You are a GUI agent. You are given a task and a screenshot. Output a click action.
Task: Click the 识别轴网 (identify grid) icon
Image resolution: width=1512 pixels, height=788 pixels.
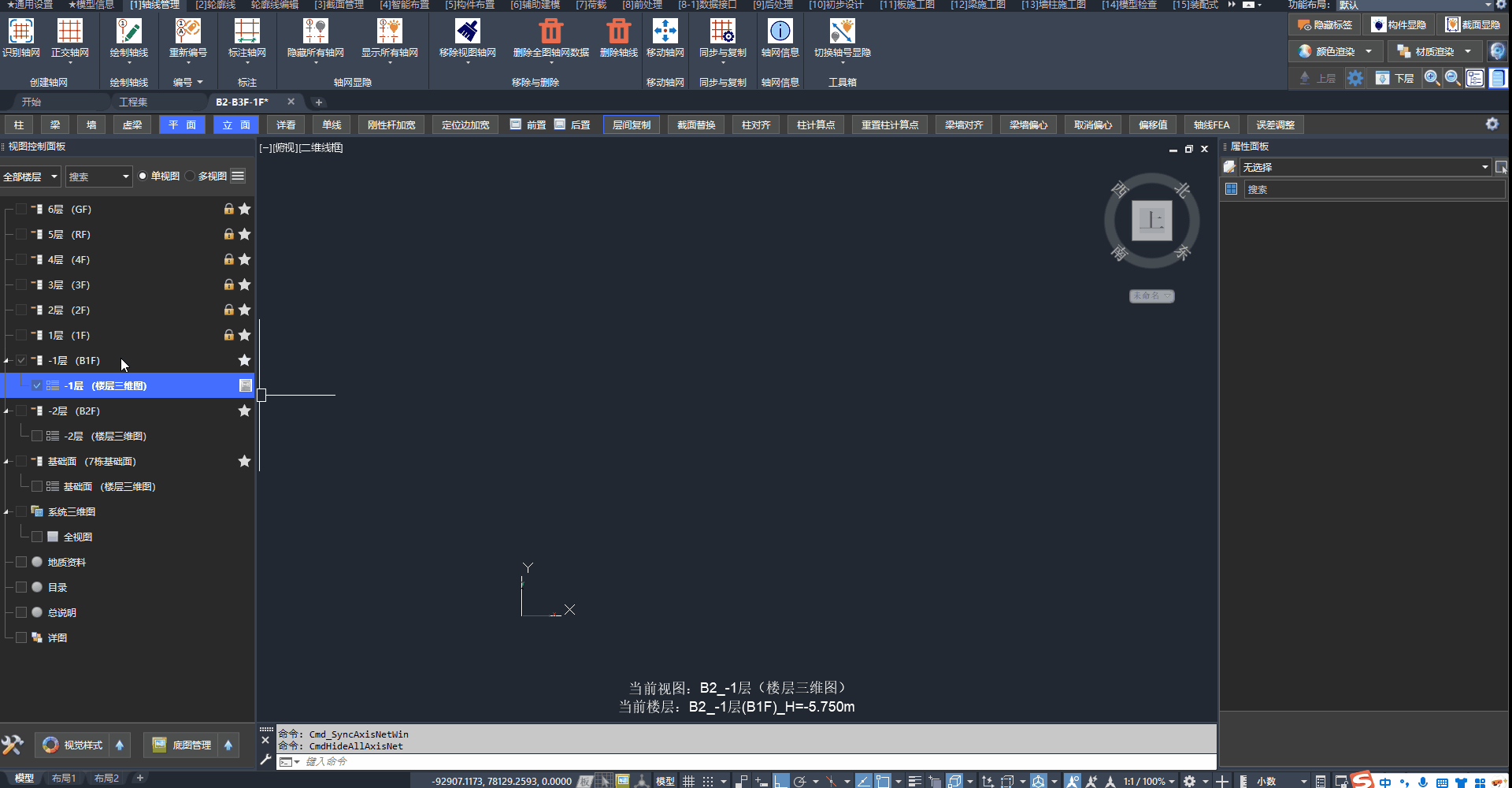click(21, 32)
